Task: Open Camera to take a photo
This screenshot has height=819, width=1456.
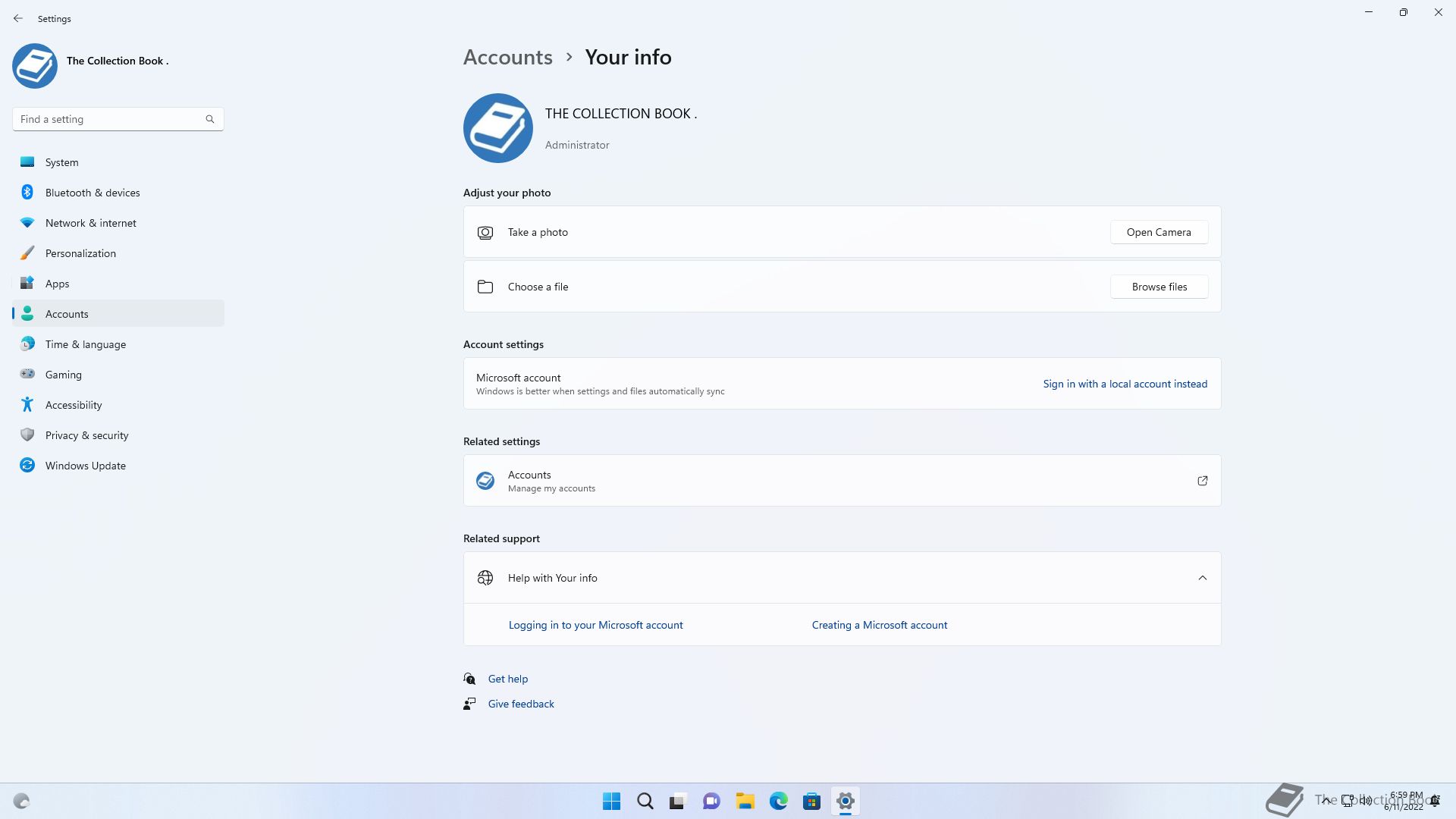Action: point(1159,232)
